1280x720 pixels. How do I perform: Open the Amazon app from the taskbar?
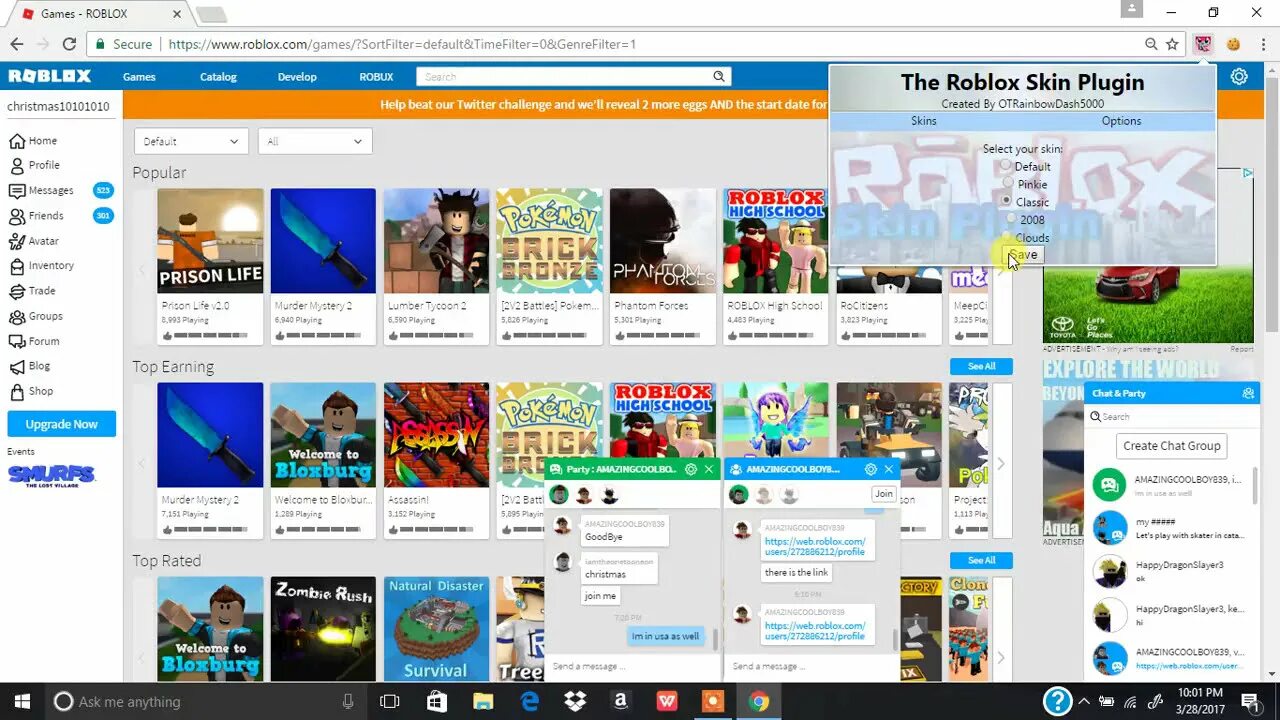point(621,701)
